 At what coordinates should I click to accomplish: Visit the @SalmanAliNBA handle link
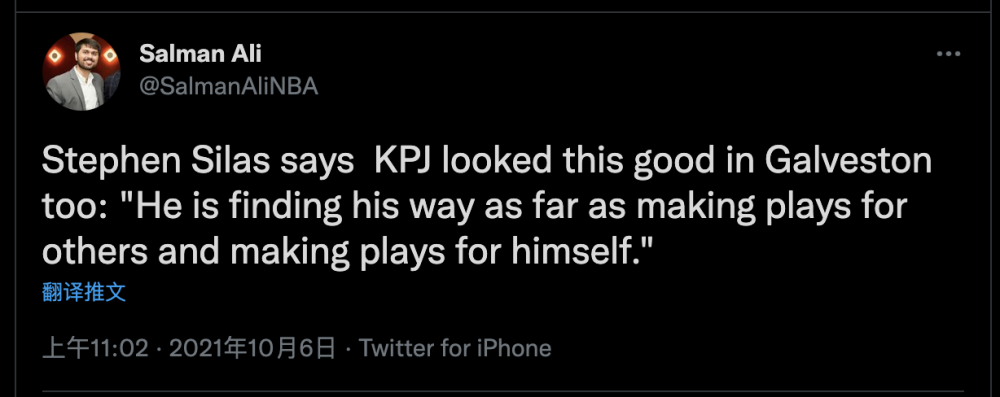pyautogui.click(x=228, y=86)
